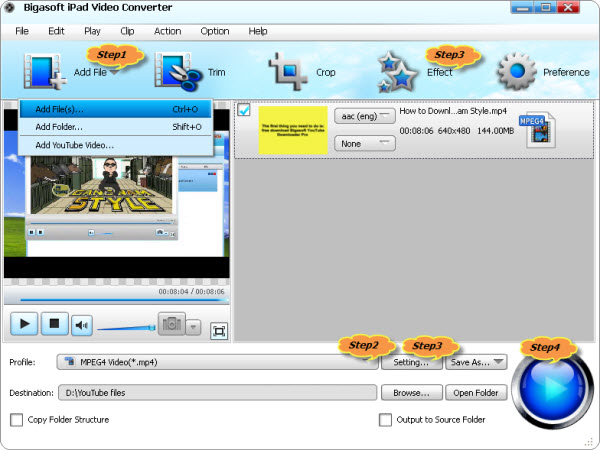600x450 pixels.
Task: Minimize the converter window
Action: (522, 7)
